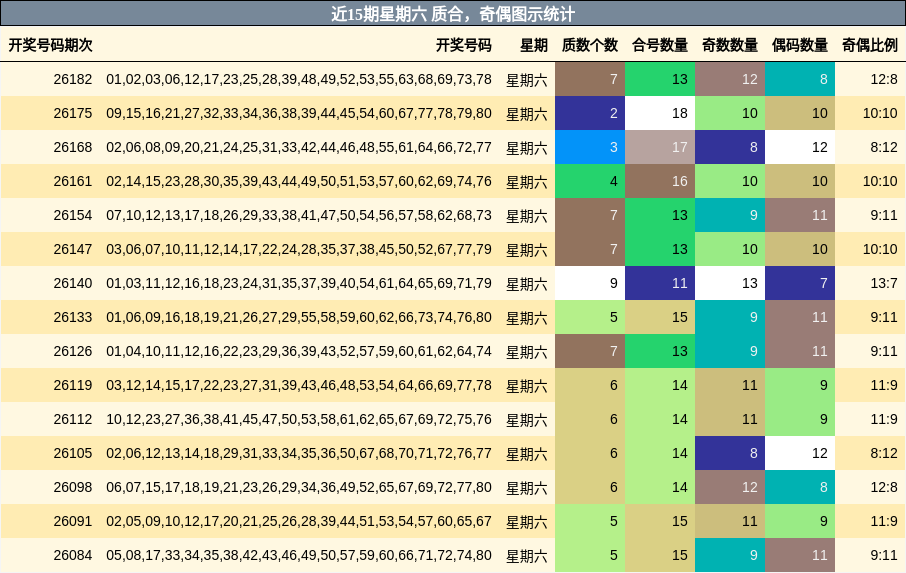Screen dimensions: 906x573
Task: Click the green prime count 4 cell
Action: tap(590, 181)
